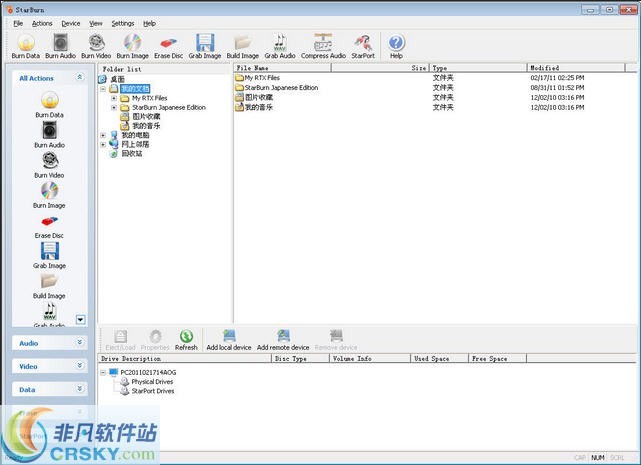Select StarPort Drives in device tree
641x465 pixels.
point(153,391)
